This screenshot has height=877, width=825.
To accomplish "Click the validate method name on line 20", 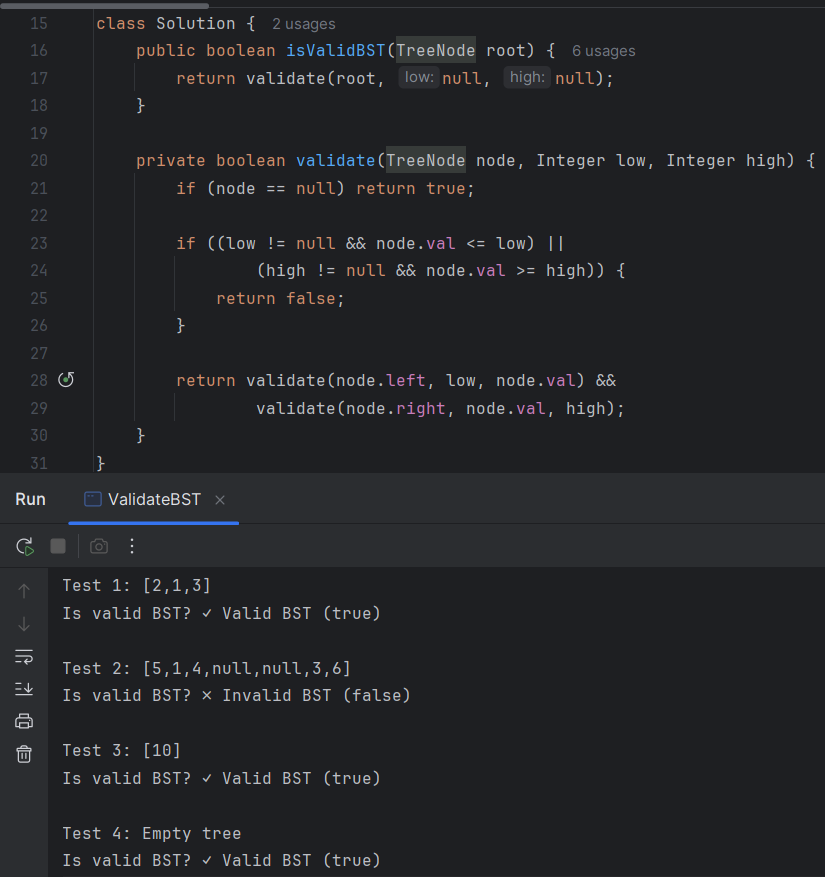I will click(x=336, y=160).
